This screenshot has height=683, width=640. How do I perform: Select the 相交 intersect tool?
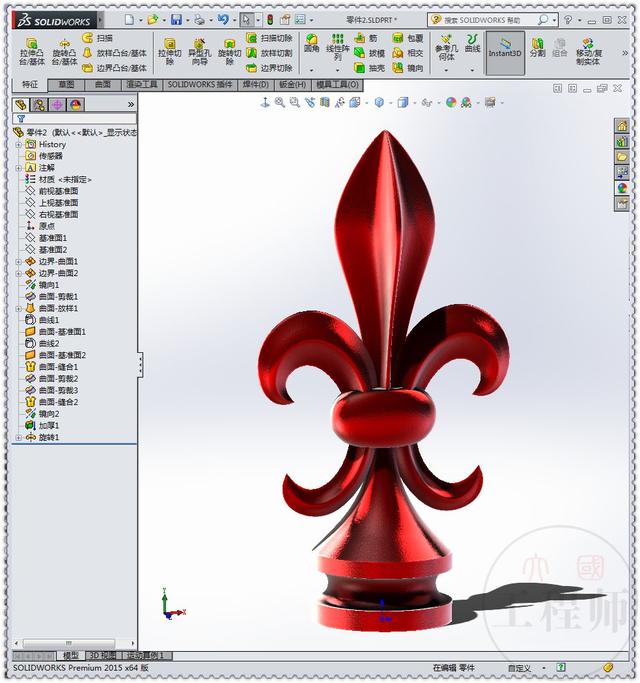[408, 53]
